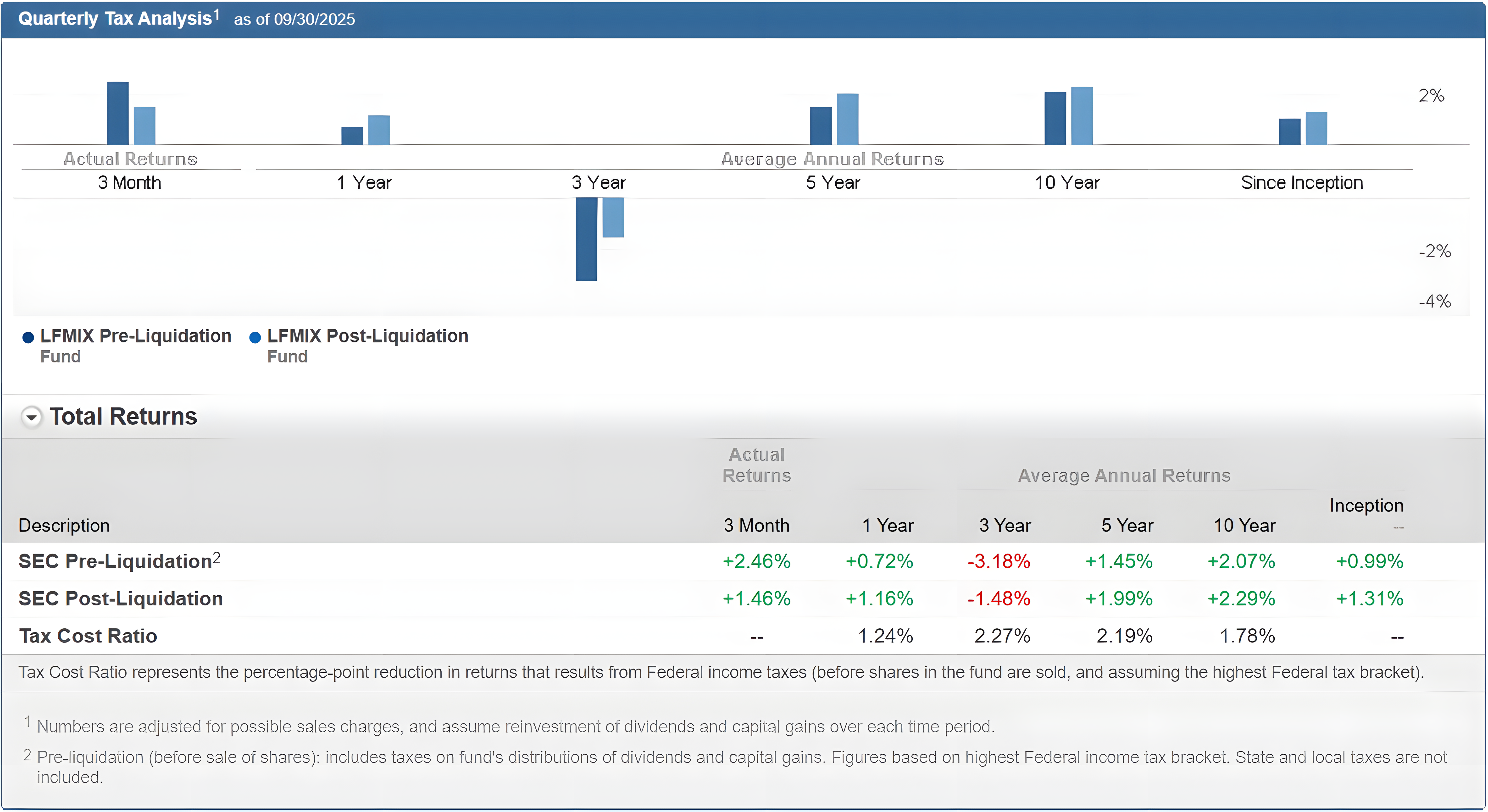
Task: Click the Total Returns heading
Action: pyautogui.click(x=123, y=416)
